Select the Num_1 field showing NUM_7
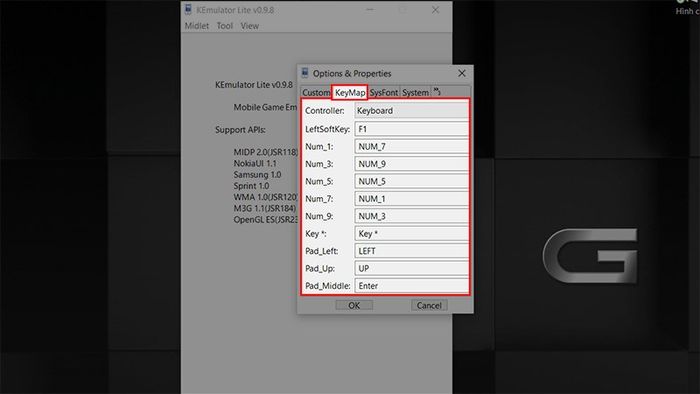700x394 pixels. 411,146
